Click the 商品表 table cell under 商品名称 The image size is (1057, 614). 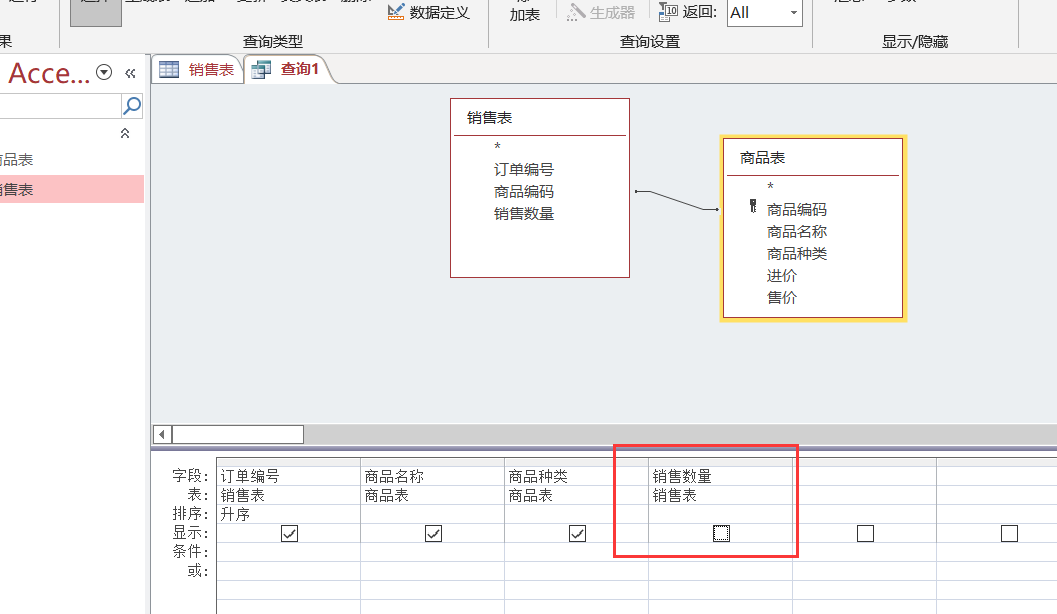coord(433,495)
